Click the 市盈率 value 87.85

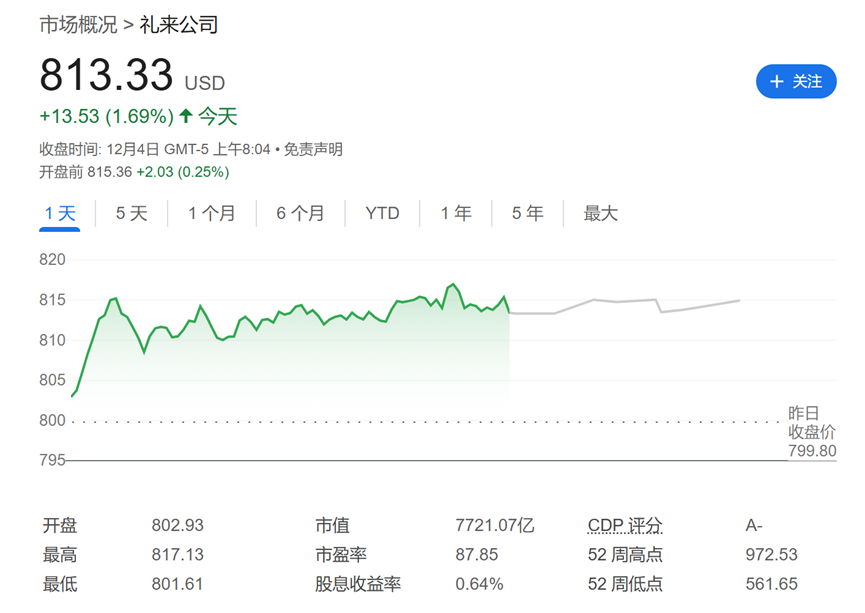click(477, 555)
